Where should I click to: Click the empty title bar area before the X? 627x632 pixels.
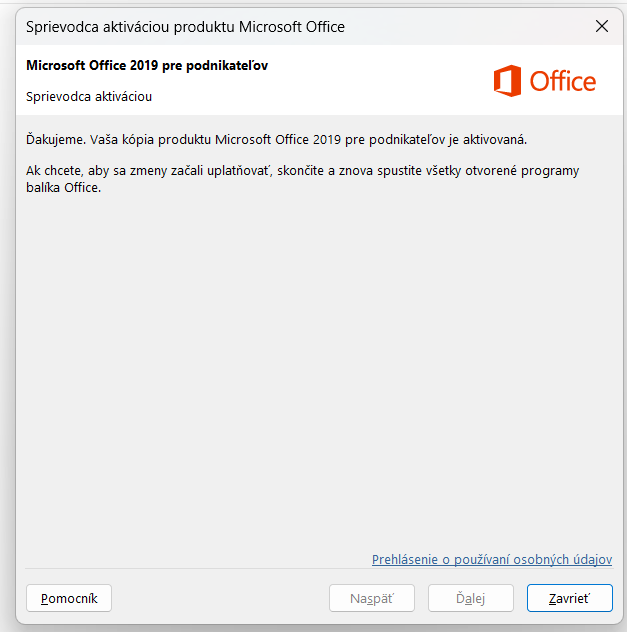click(x=460, y=27)
